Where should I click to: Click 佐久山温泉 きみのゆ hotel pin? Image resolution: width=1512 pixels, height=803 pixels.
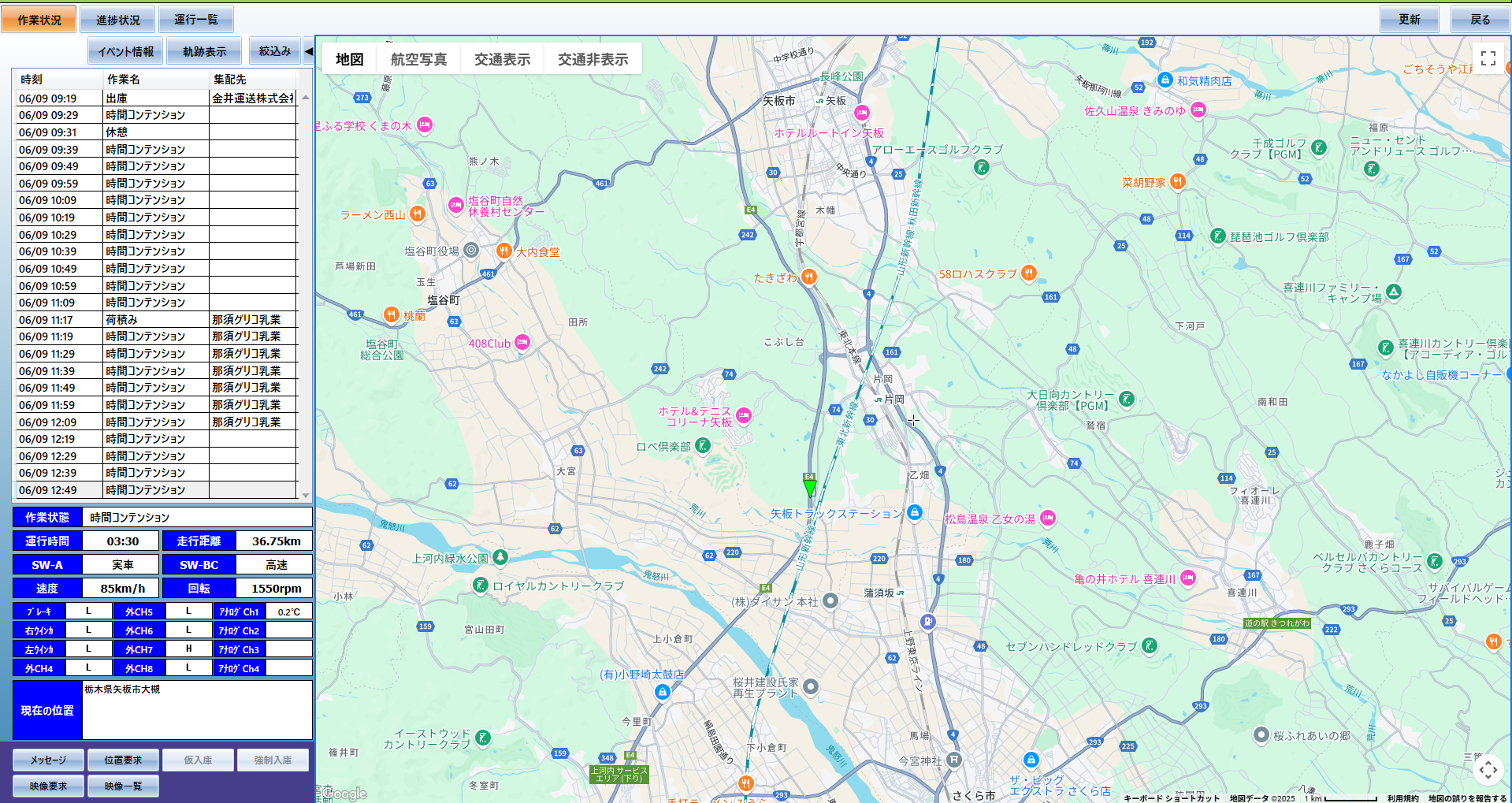1198,110
